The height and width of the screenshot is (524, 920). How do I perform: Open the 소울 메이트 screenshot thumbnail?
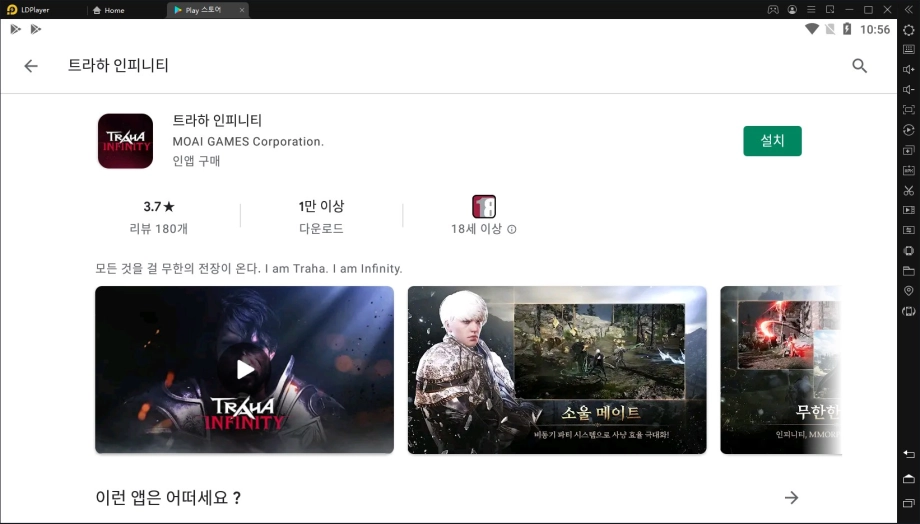point(557,370)
